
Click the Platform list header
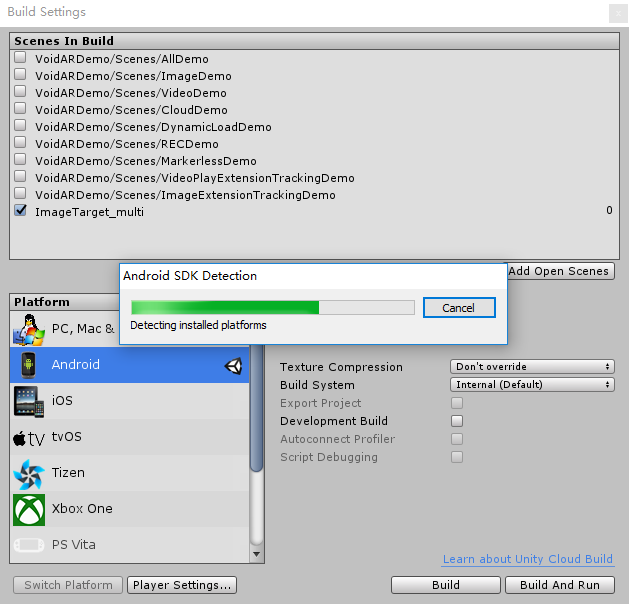(65, 302)
